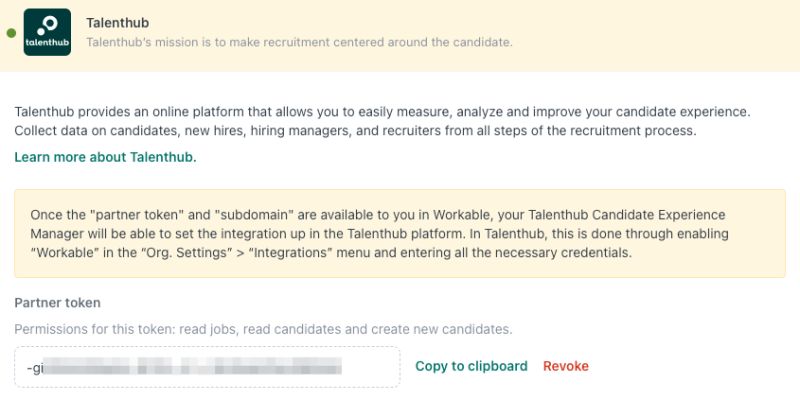Focus the partner token input field
The height and width of the screenshot is (400, 800).
click(207, 368)
